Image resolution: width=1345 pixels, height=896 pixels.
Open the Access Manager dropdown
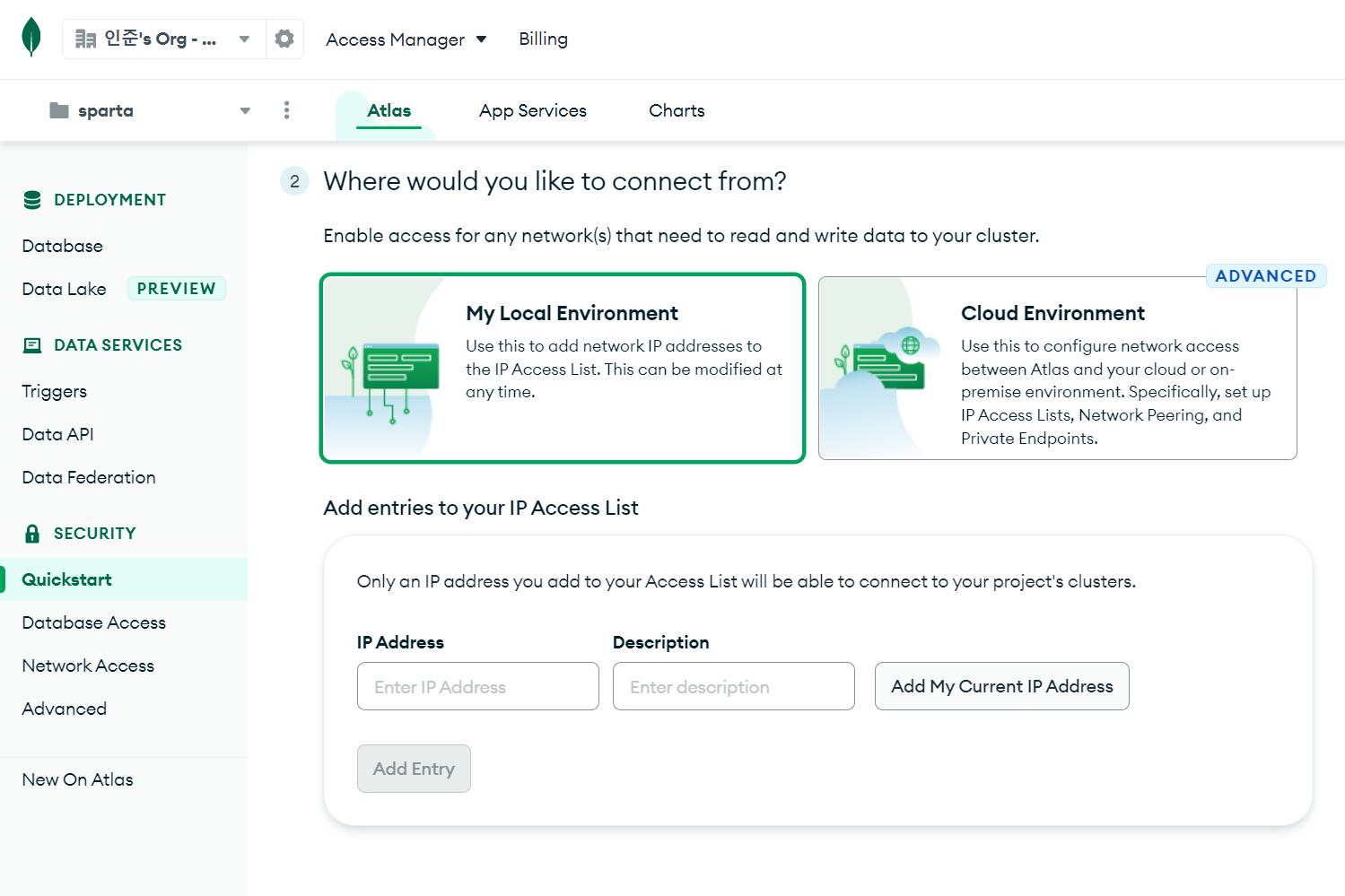(x=406, y=39)
